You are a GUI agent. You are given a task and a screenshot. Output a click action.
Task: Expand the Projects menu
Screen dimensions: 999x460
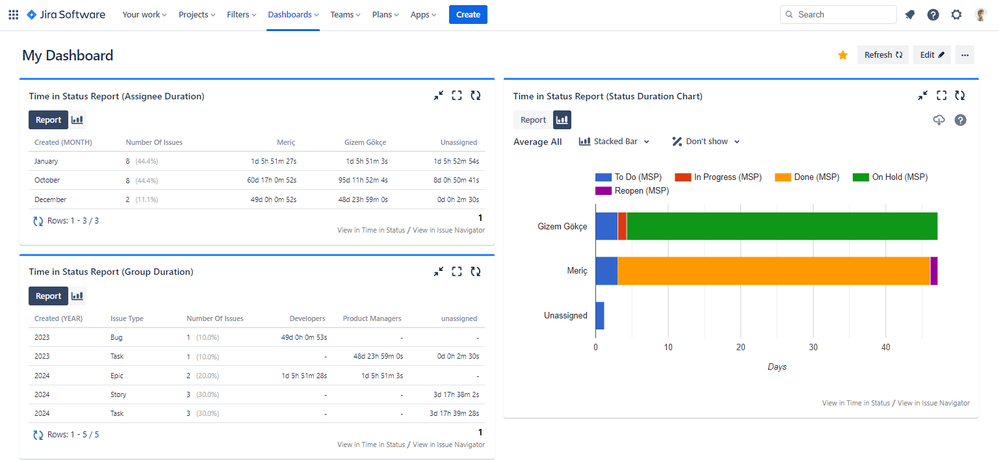coord(198,15)
